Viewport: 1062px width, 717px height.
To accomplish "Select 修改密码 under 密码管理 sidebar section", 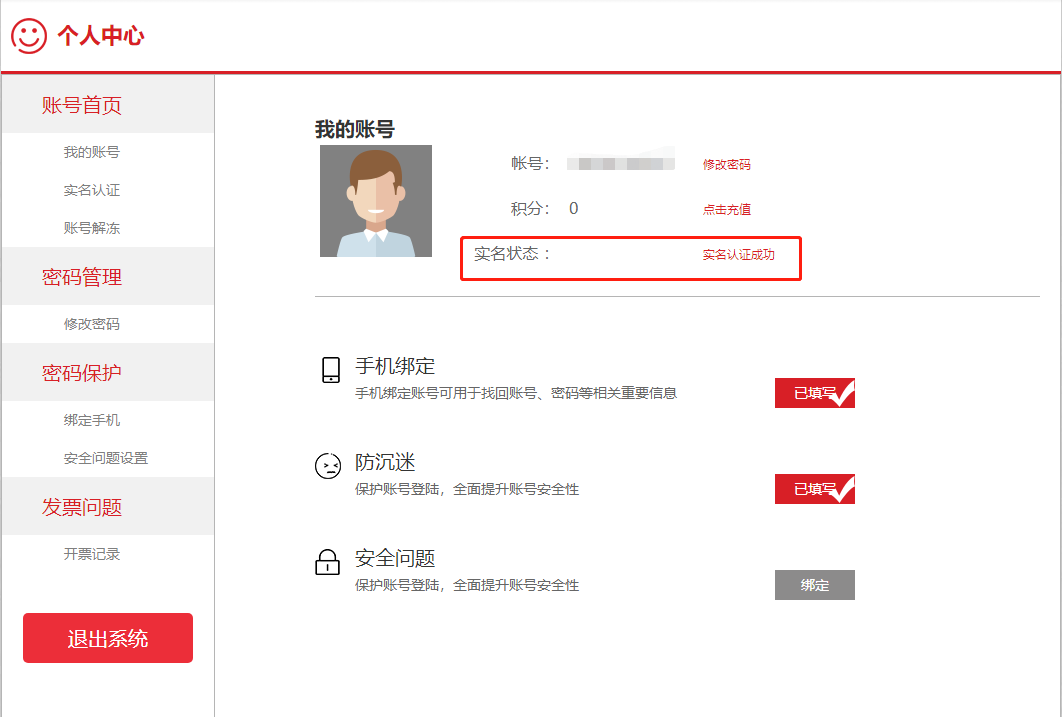I will click(x=92, y=324).
